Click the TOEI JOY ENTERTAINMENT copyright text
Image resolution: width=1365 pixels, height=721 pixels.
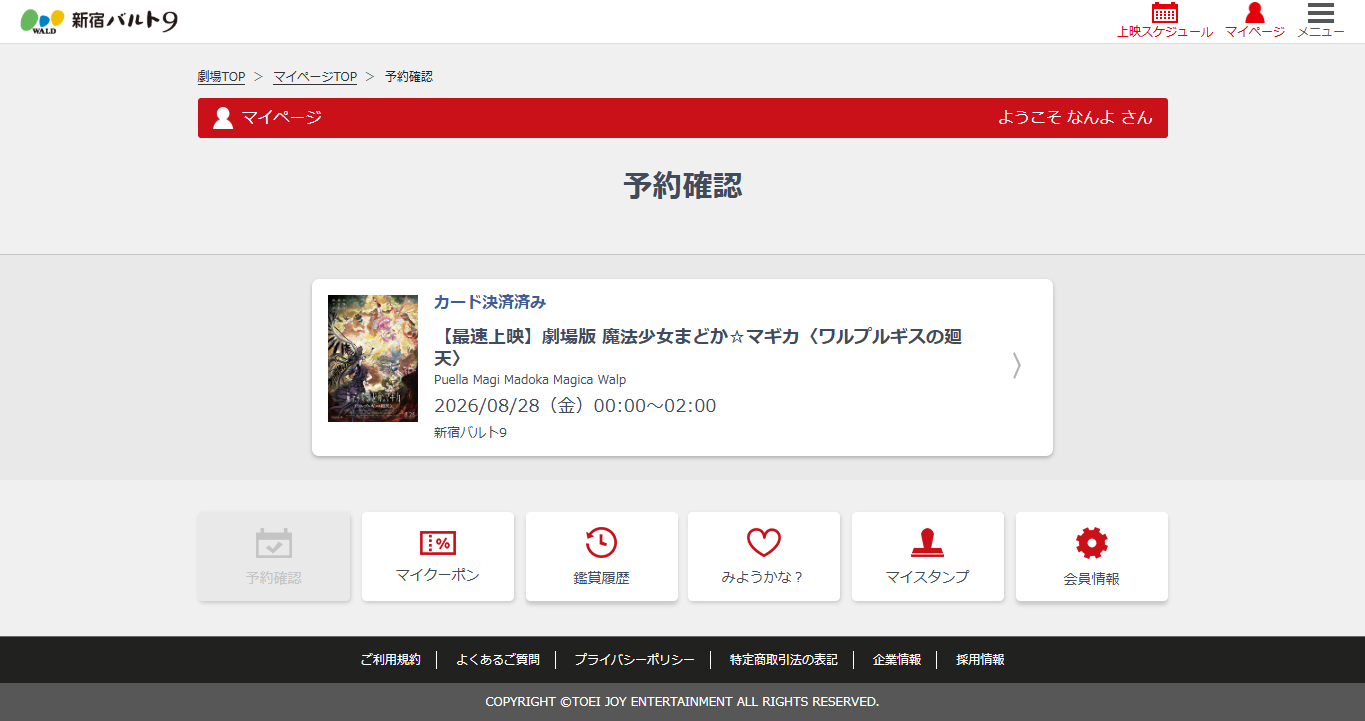(682, 702)
